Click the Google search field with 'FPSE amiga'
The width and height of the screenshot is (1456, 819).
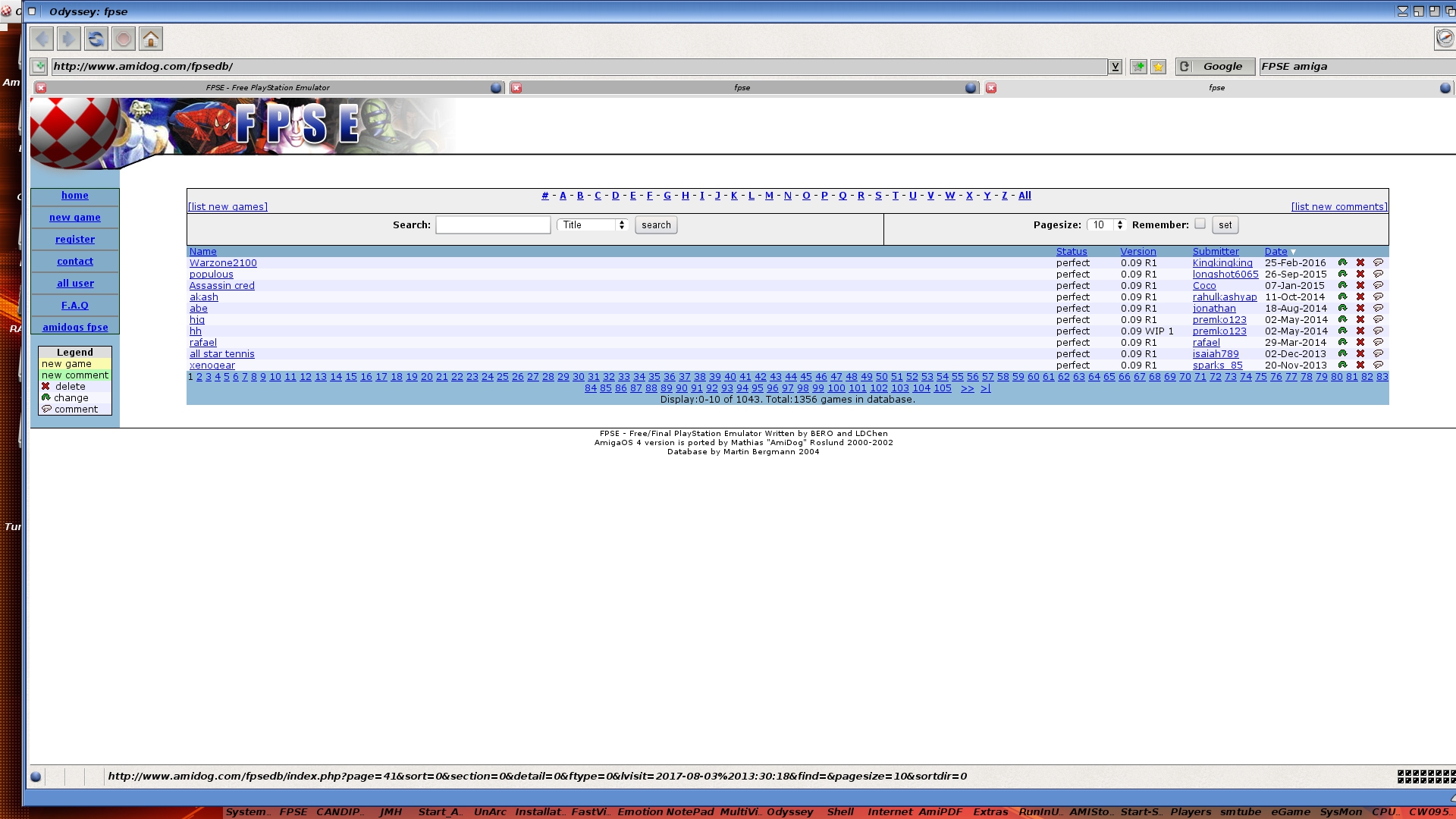click(1357, 67)
